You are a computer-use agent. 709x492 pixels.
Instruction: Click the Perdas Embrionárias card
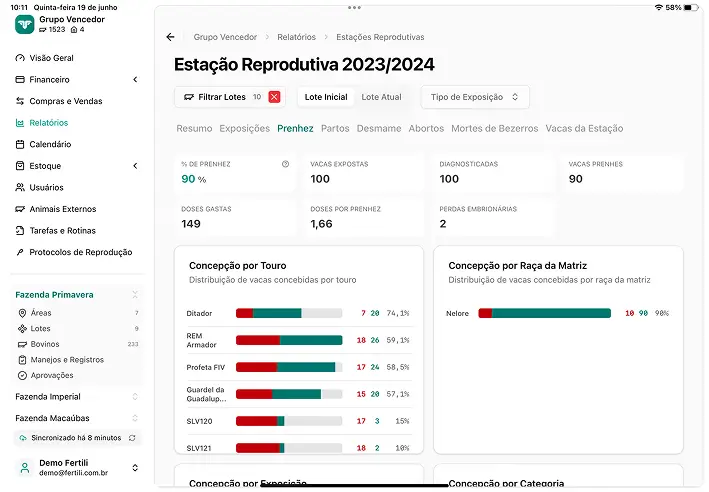click(494, 218)
